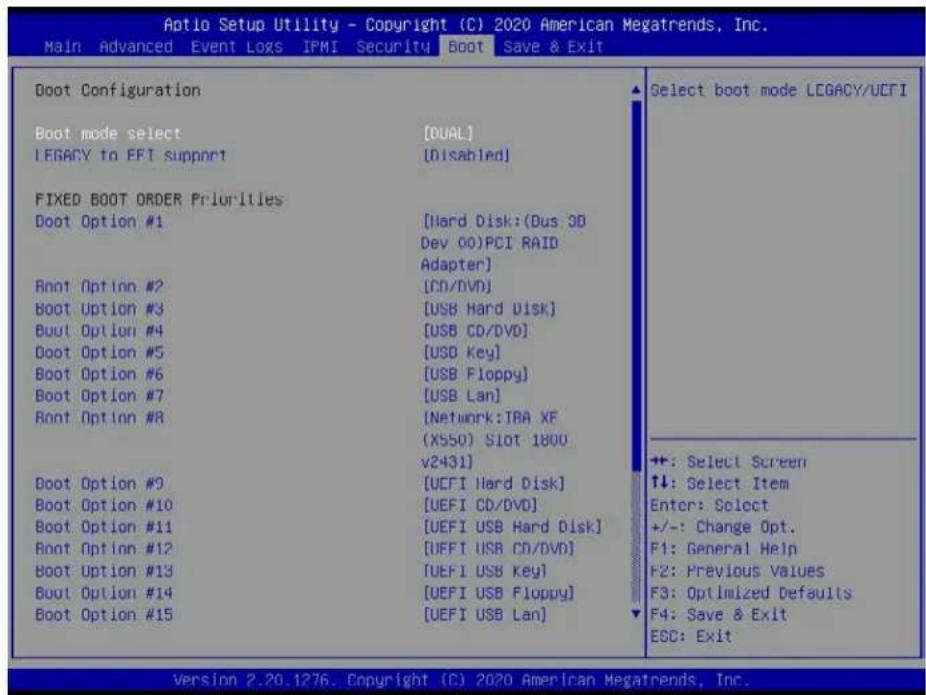Click the Select Screen key hint
This screenshot has width=926, height=695.
728,462
